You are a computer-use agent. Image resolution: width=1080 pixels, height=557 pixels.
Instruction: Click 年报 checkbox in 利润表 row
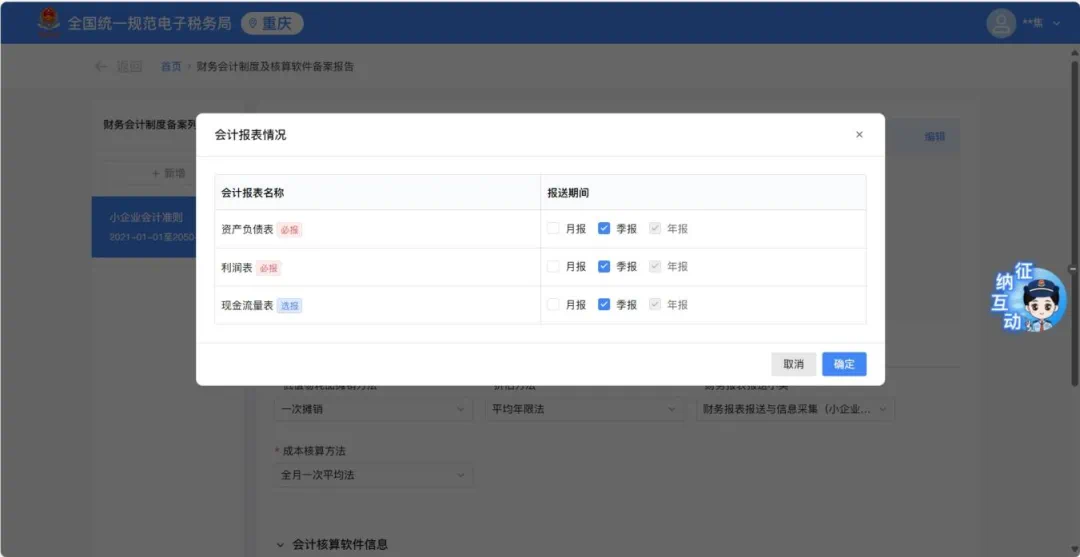[x=655, y=266]
